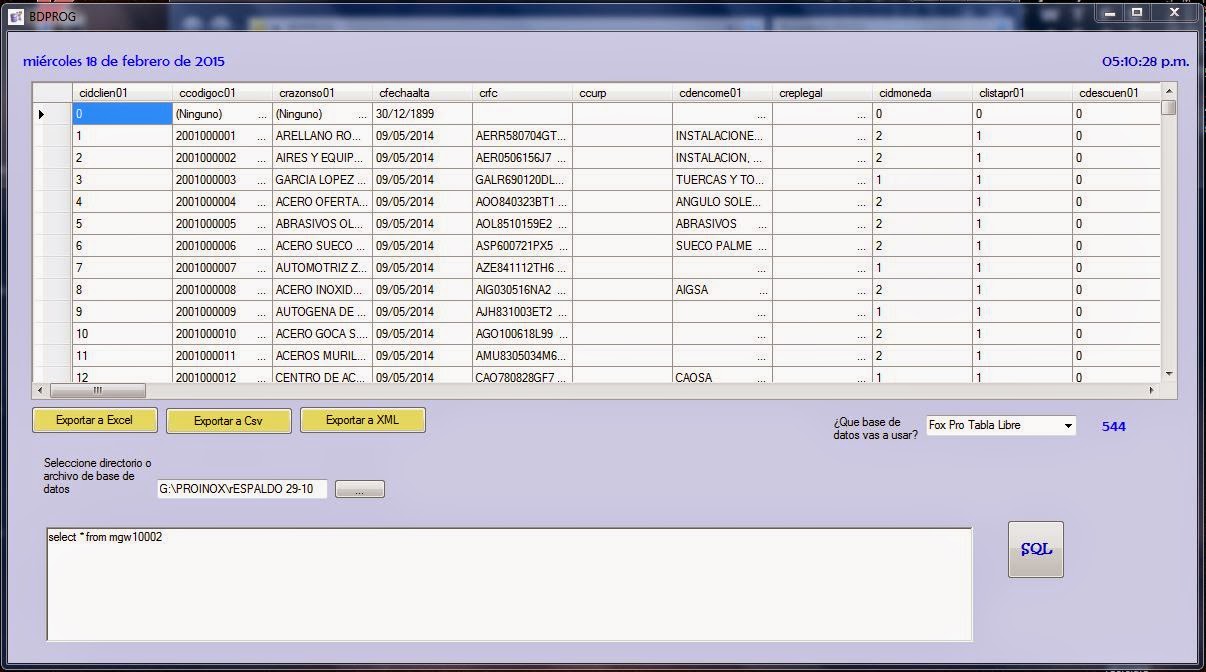Click the ccodigoc01 column header

tap(222, 93)
